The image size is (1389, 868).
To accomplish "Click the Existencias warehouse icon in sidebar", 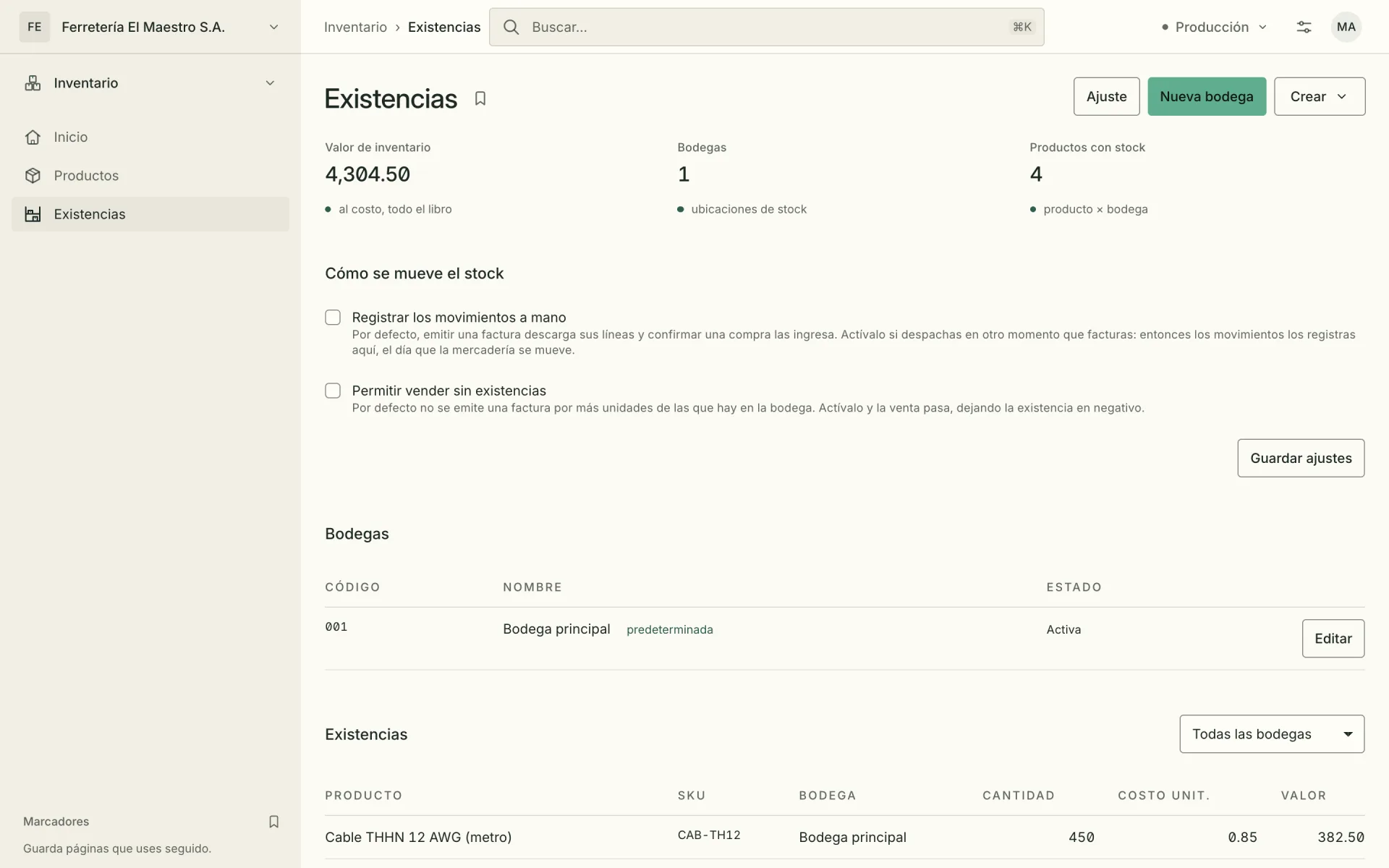I will click(x=33, y=214).
